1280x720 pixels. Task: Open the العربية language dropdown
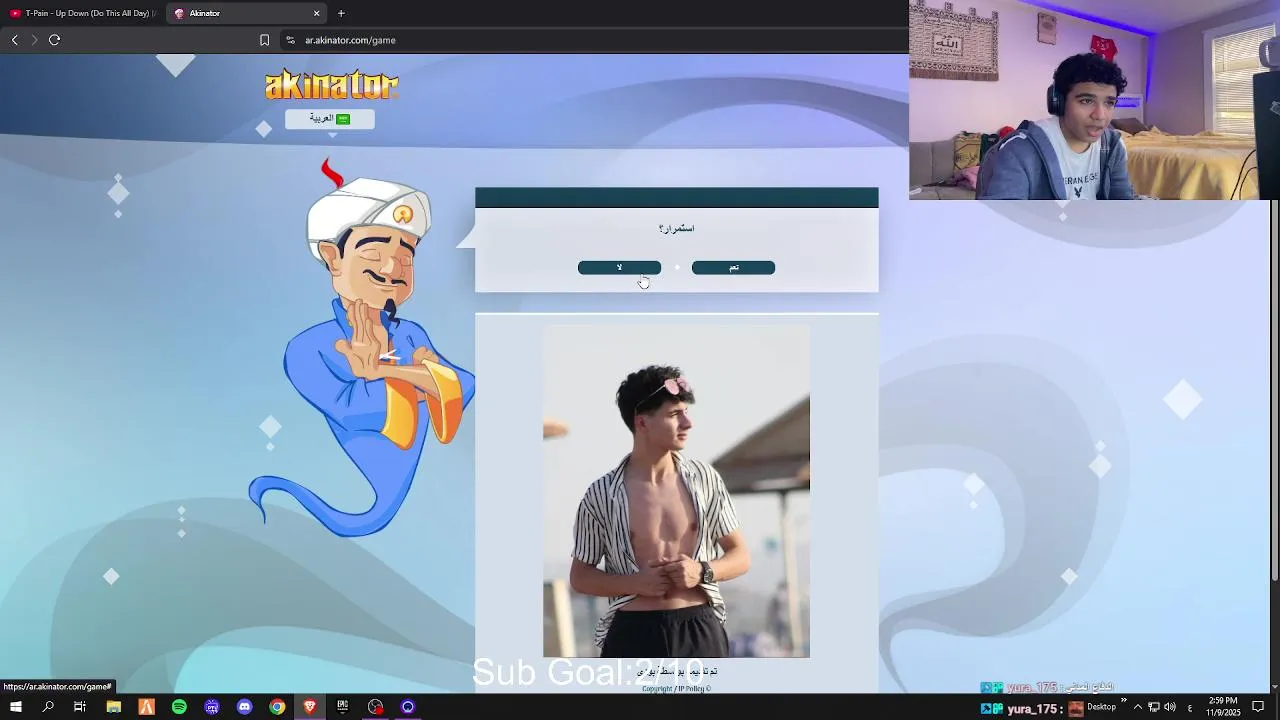330,118
